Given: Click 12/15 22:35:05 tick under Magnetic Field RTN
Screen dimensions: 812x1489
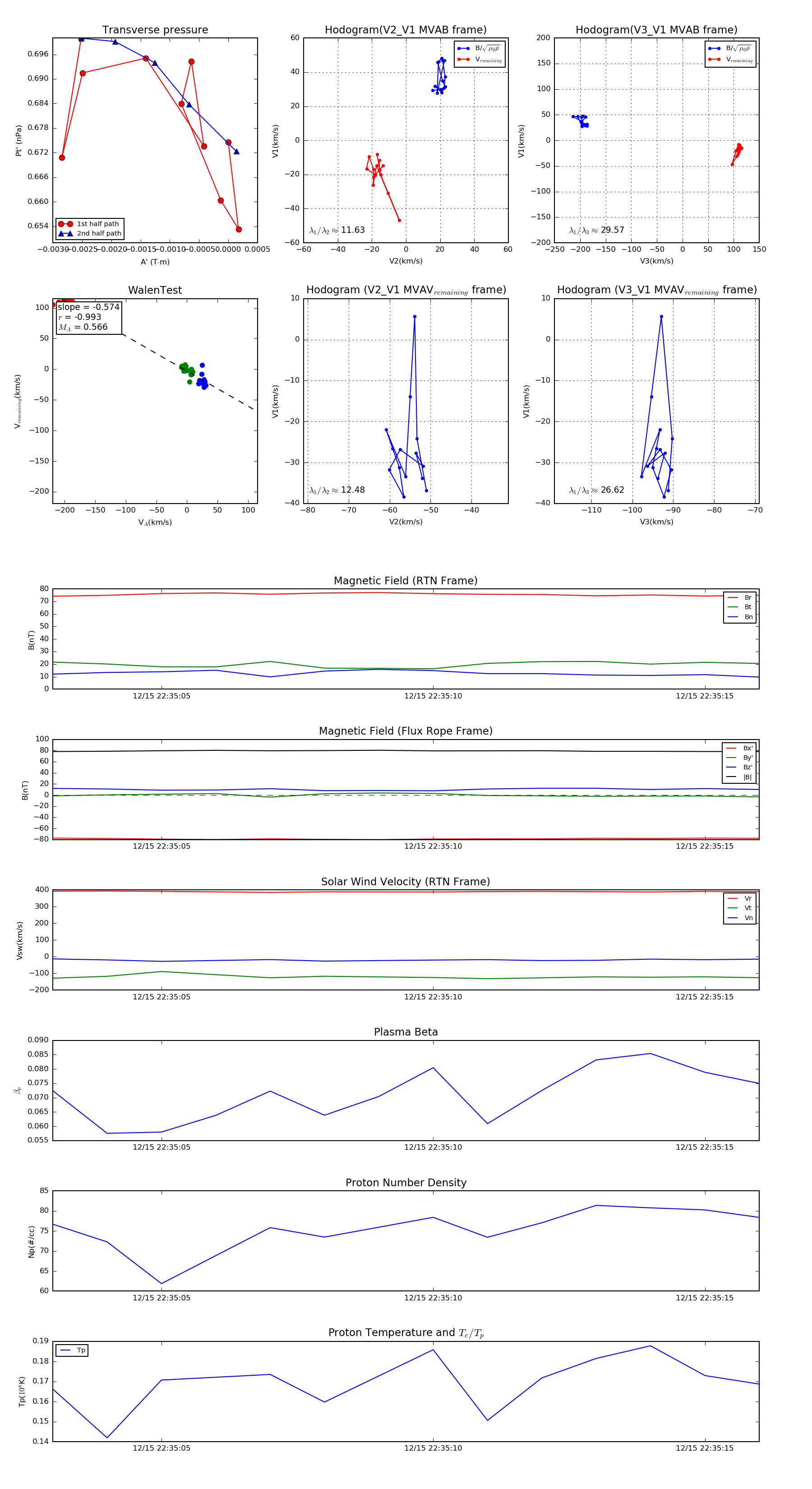Looking at the screenshot, I should [x=161, y=696].
